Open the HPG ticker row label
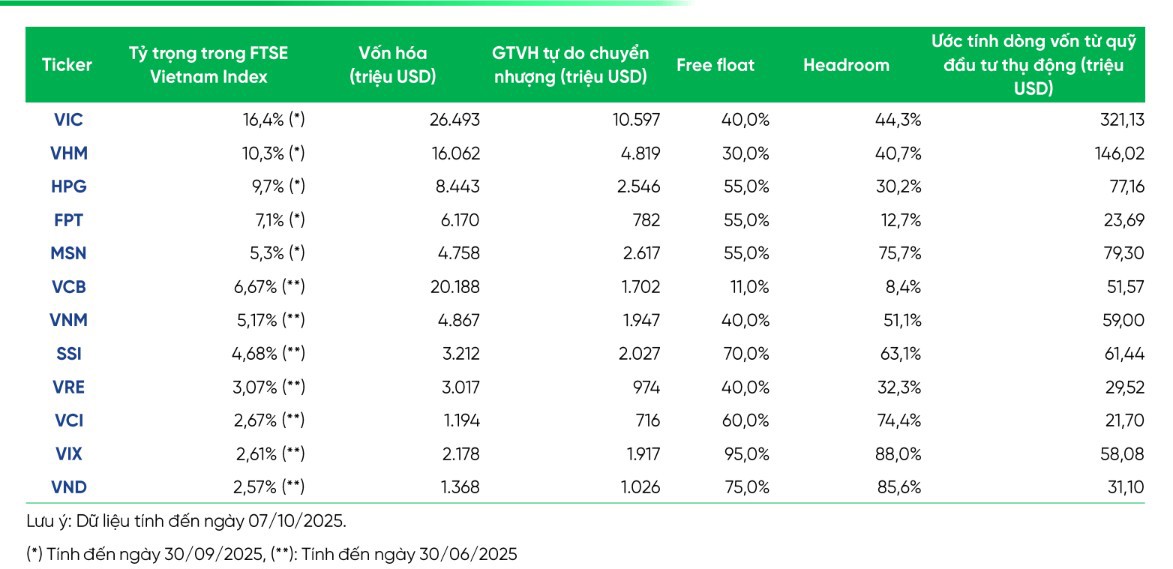Image resolution: width=1173 pixels, height=569 pixels. pyautogui.click(x=68, y=187)
